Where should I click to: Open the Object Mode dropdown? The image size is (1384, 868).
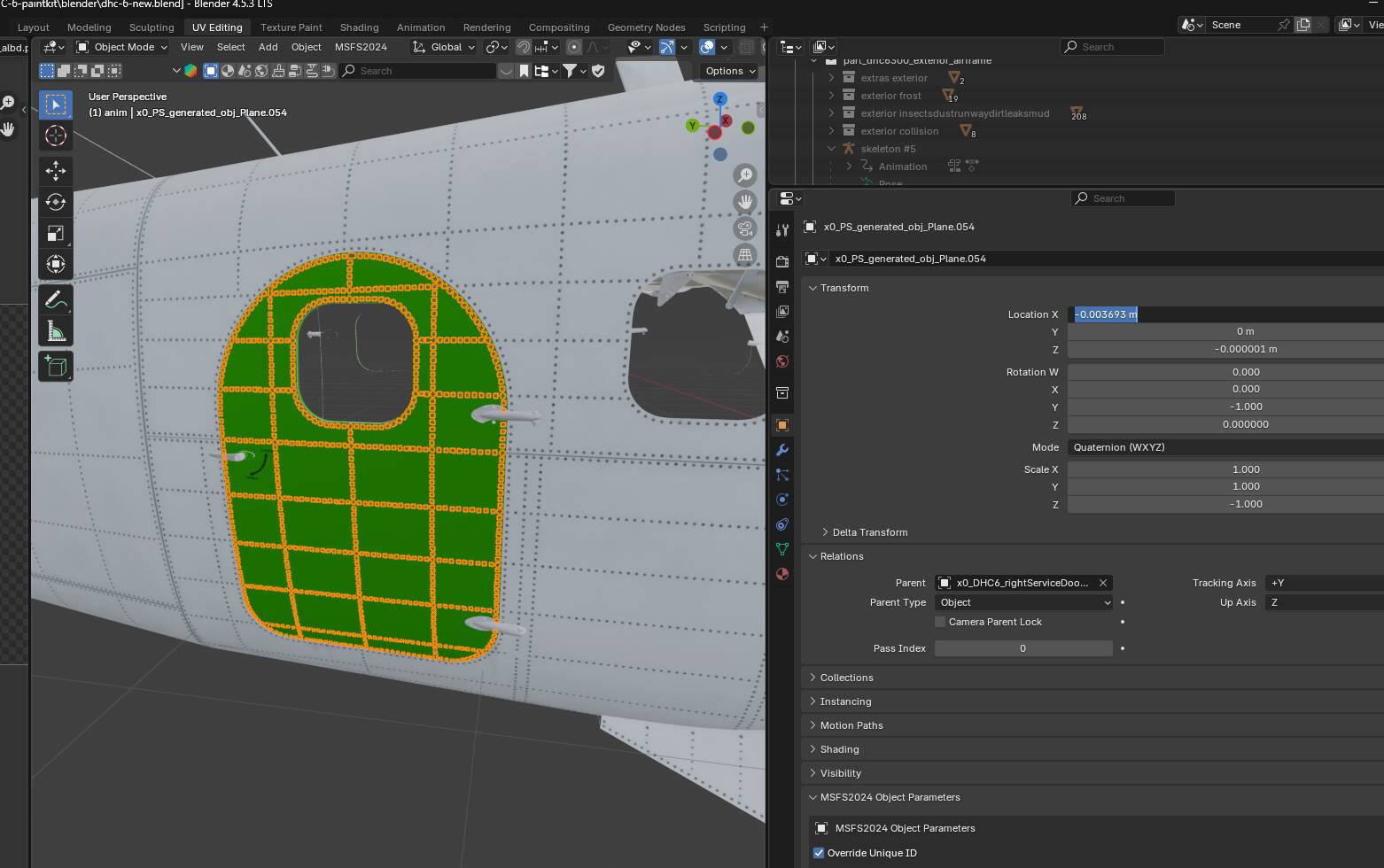122,47
